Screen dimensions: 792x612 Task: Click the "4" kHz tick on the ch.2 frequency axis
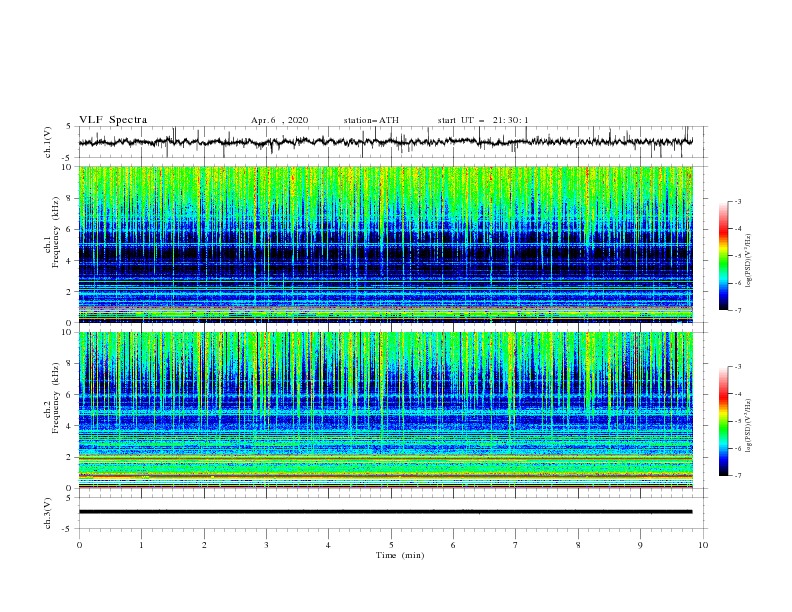[x=70, y=426]
